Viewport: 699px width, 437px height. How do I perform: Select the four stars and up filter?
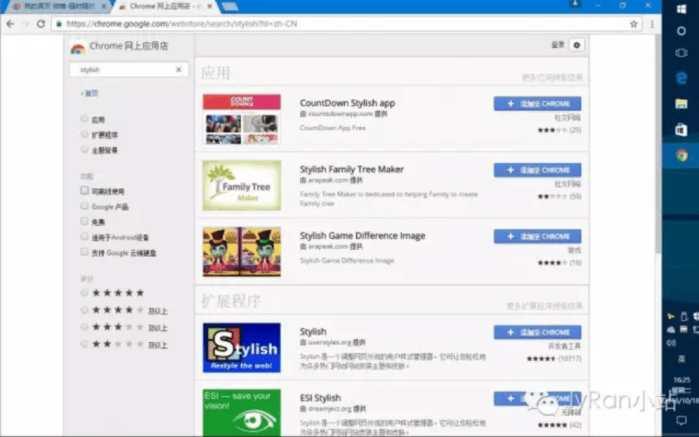pos(84,310)
